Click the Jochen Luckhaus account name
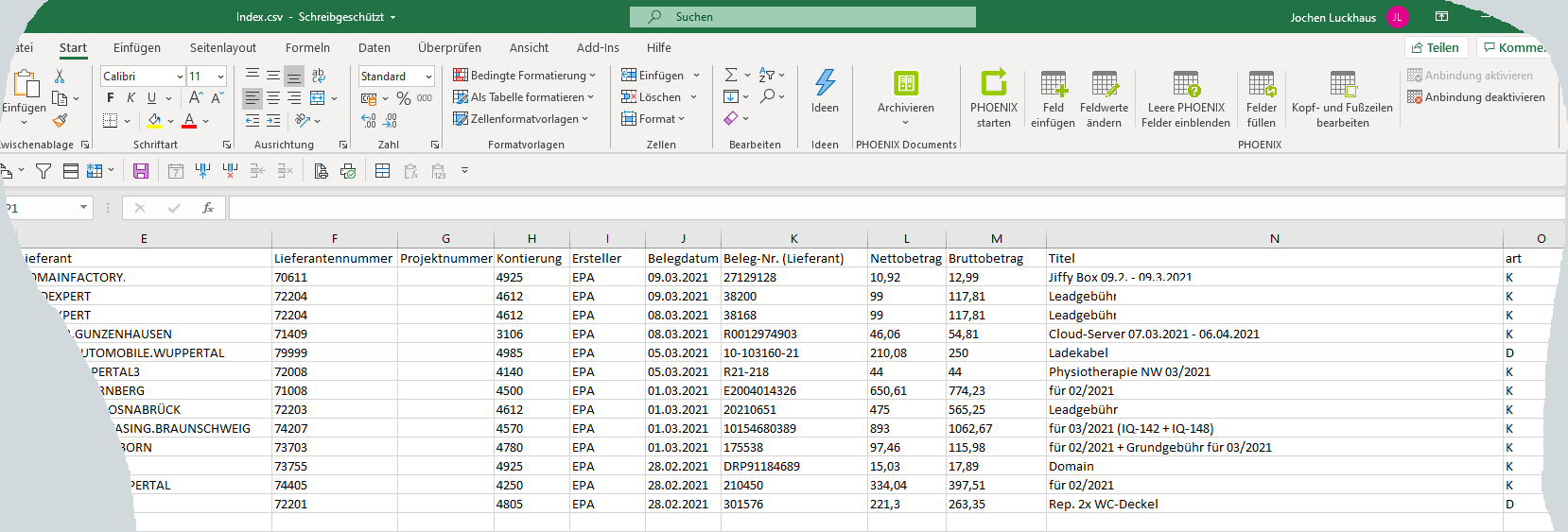1568x532 pixels. pos(1333,18)
